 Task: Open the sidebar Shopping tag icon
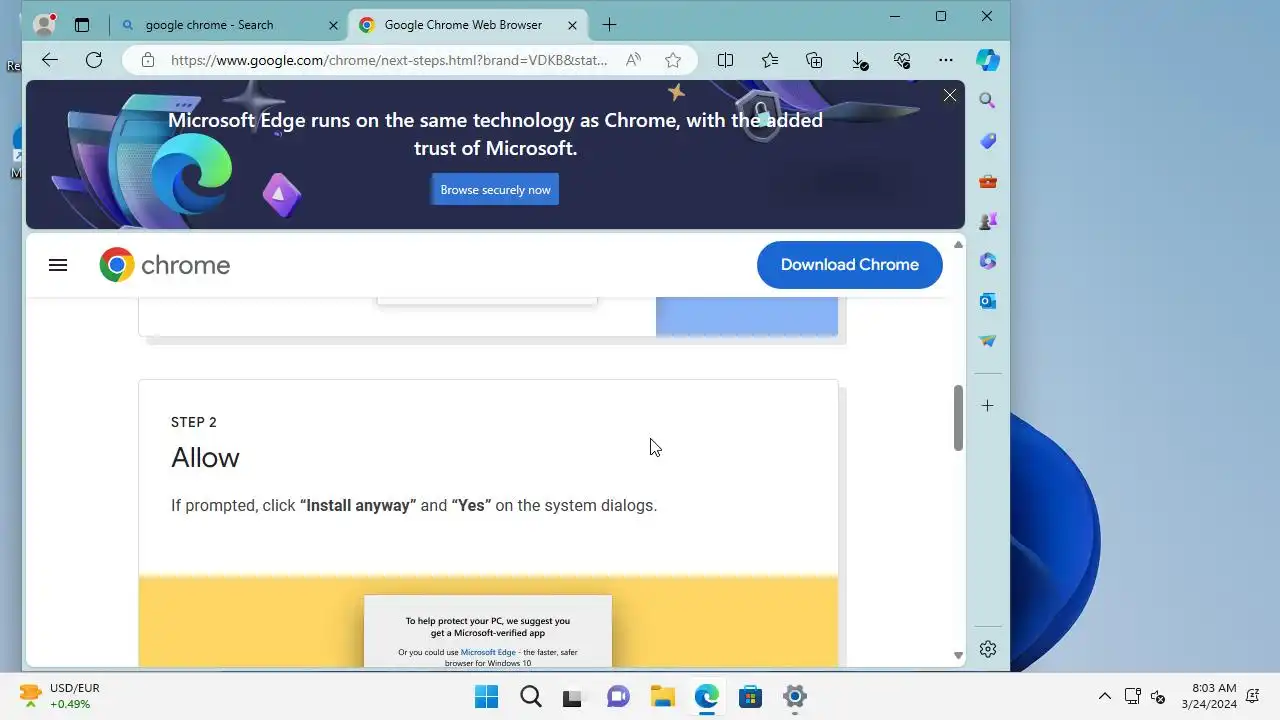point(988,141)
